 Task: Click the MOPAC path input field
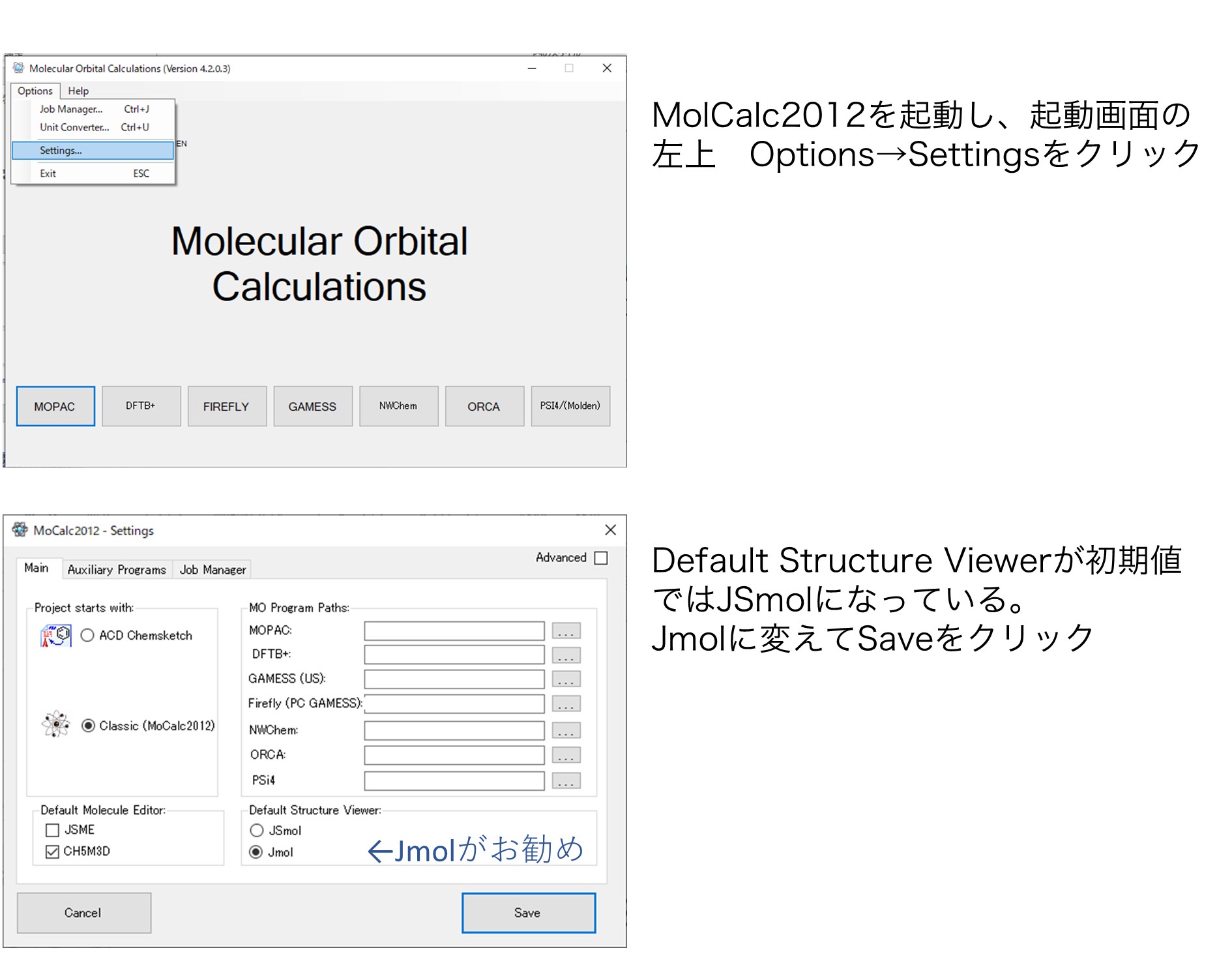click(454, 631)
